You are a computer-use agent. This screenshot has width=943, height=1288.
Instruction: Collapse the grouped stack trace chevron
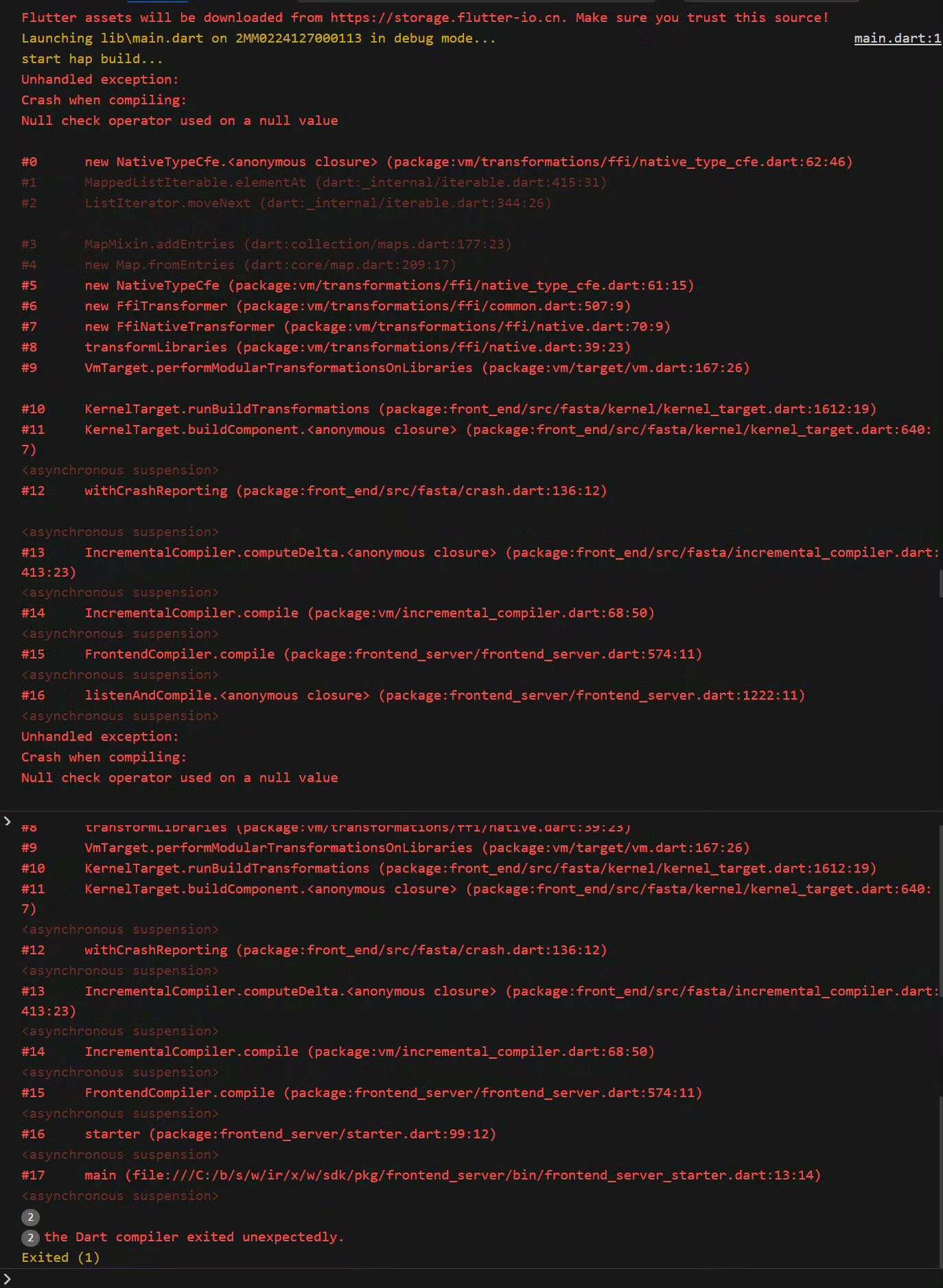point(8,821)
